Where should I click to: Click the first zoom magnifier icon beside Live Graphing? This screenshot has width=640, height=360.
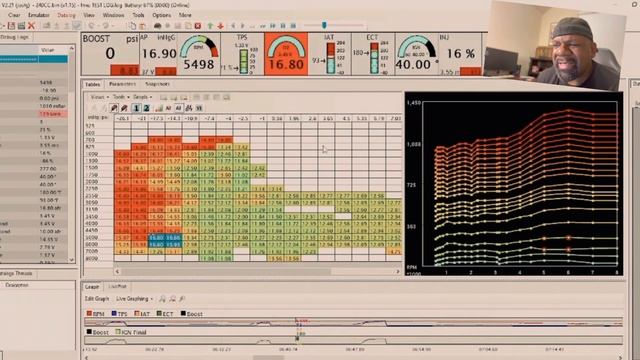(162, 299)
